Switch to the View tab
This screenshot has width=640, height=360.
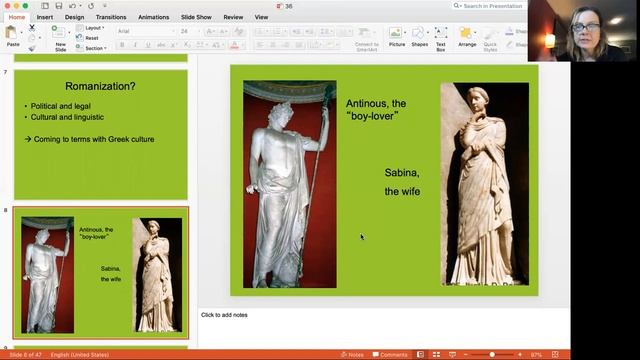tap(261, 17)
